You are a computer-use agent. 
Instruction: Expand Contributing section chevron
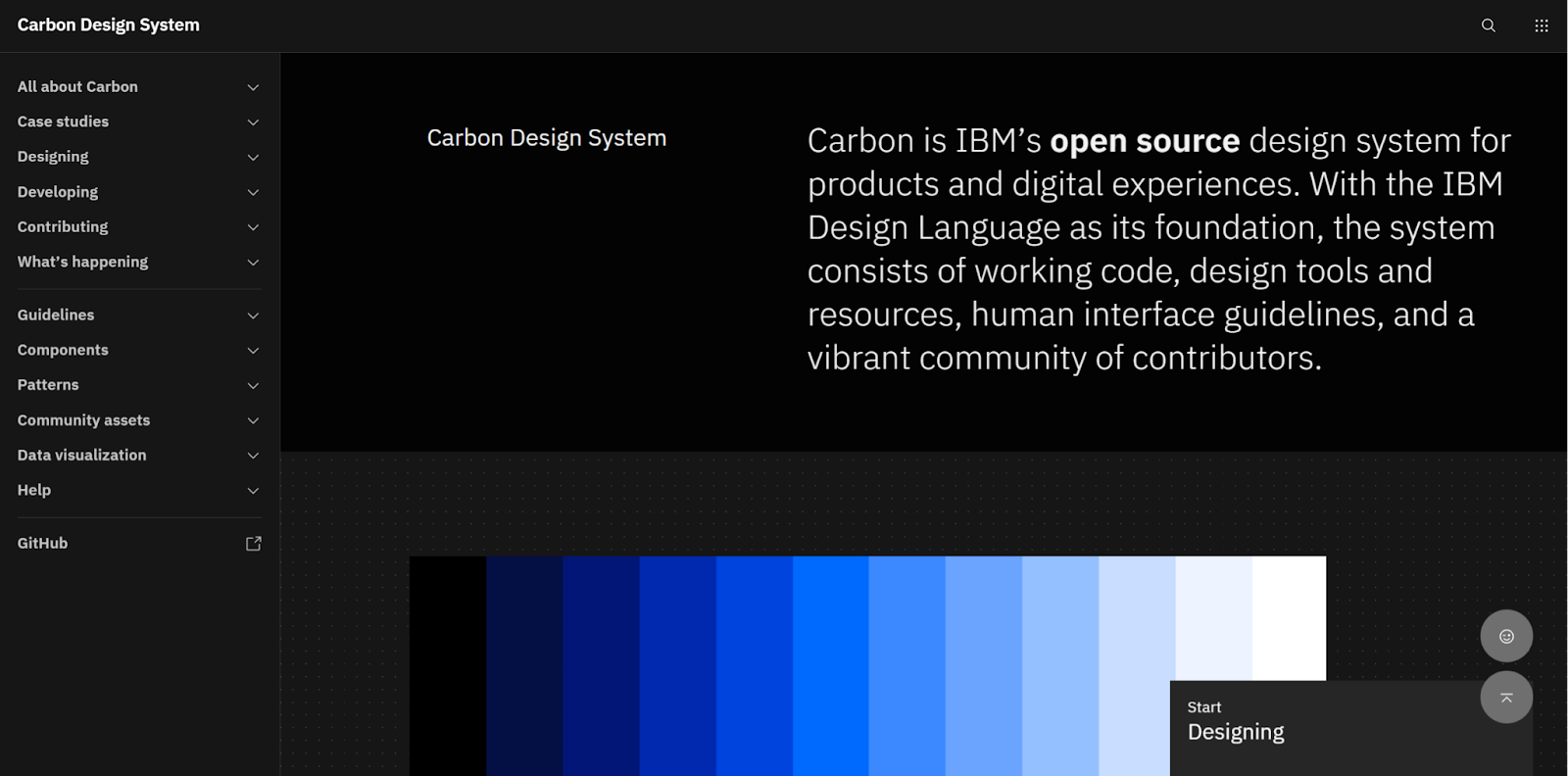253,227
